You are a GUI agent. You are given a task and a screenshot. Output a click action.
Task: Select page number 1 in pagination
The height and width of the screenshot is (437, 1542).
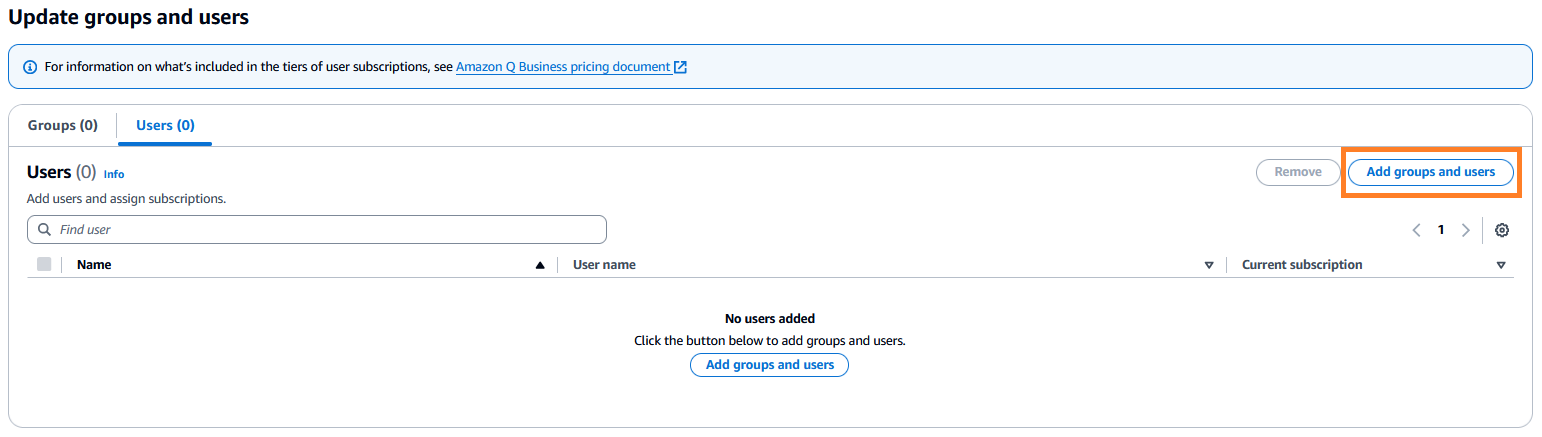pos(1441,230)
